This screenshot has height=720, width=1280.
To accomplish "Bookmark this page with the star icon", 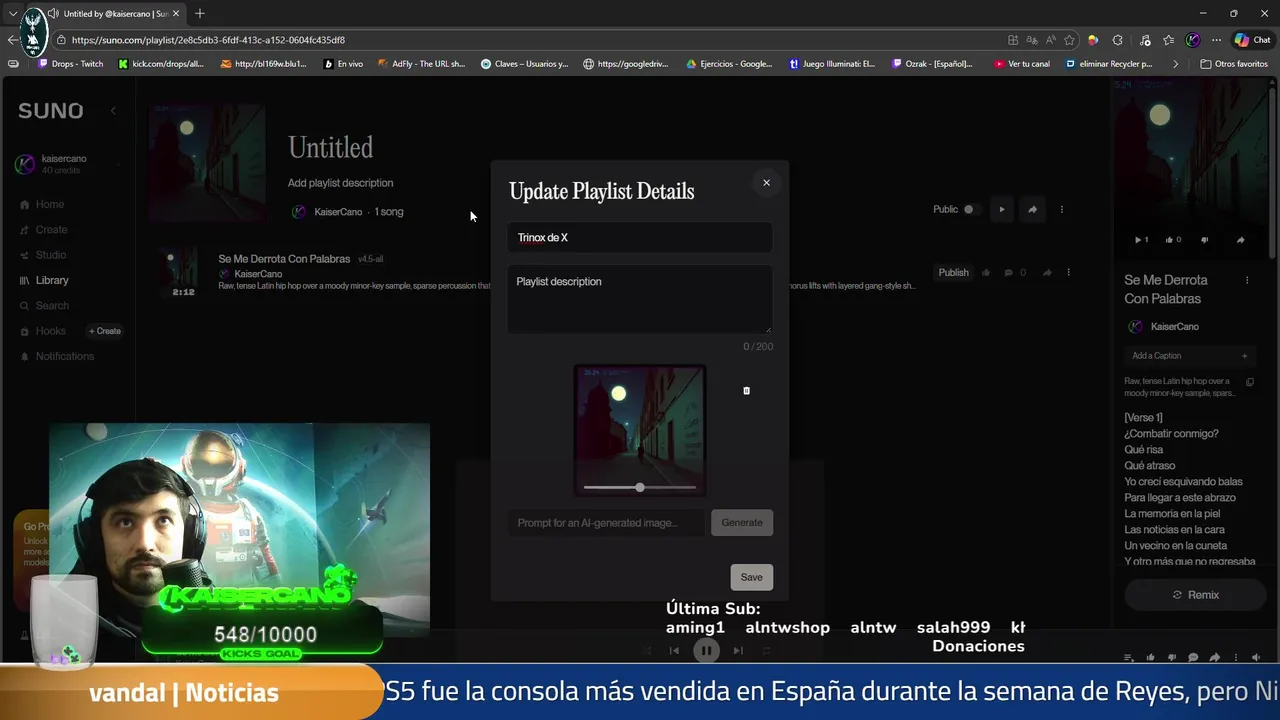I will point(1070,40).
